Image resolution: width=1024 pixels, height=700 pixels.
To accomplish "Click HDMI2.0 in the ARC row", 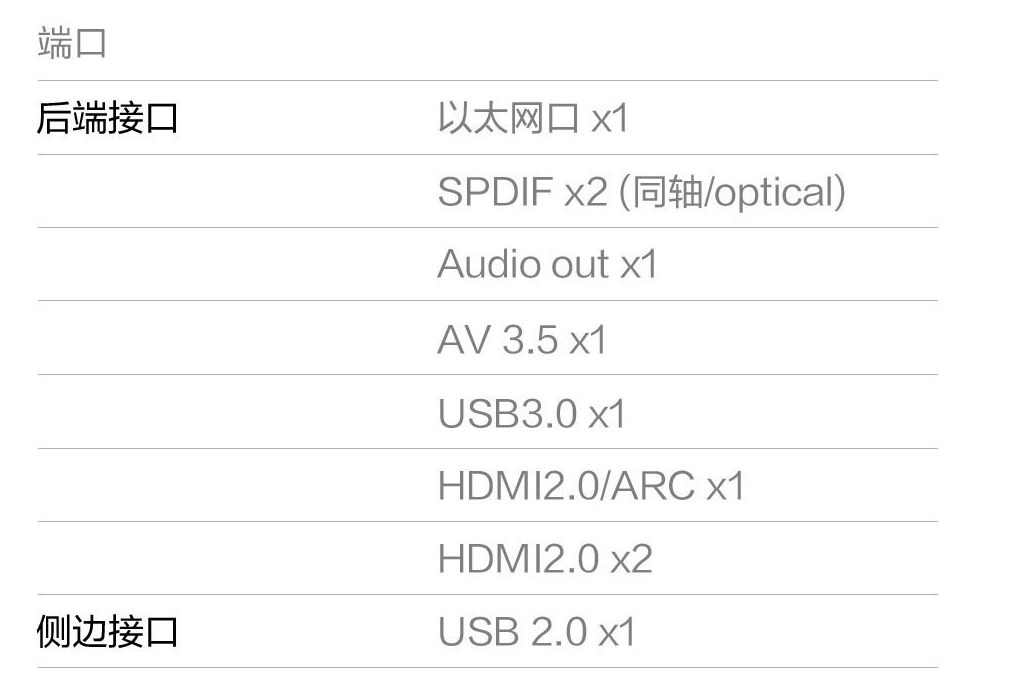I will pos(518,487).
